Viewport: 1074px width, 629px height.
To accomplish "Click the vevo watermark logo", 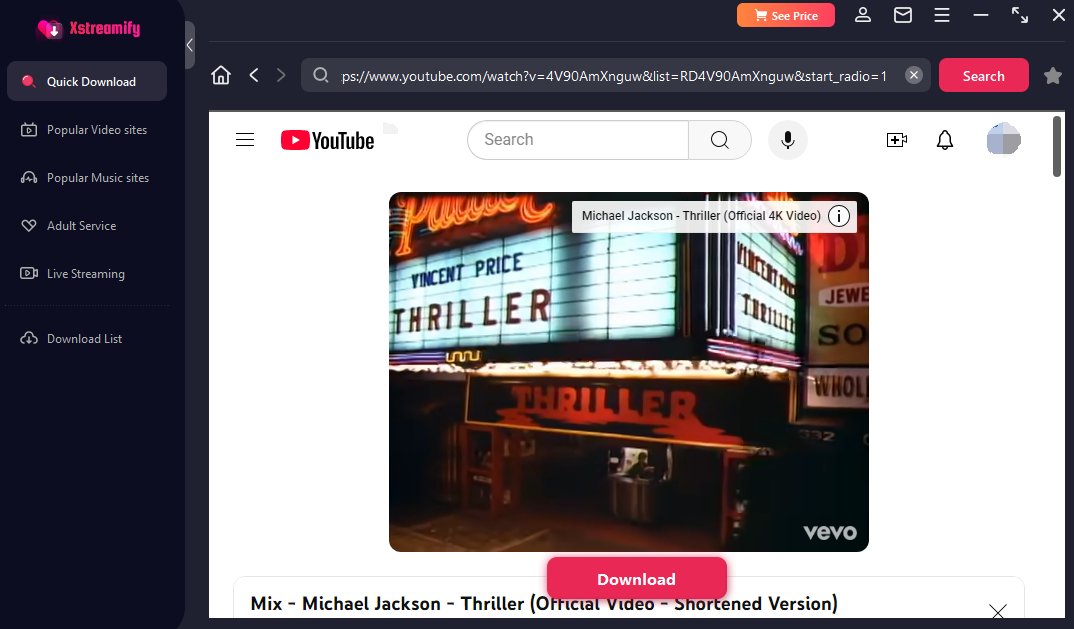I will coord(829,532).
